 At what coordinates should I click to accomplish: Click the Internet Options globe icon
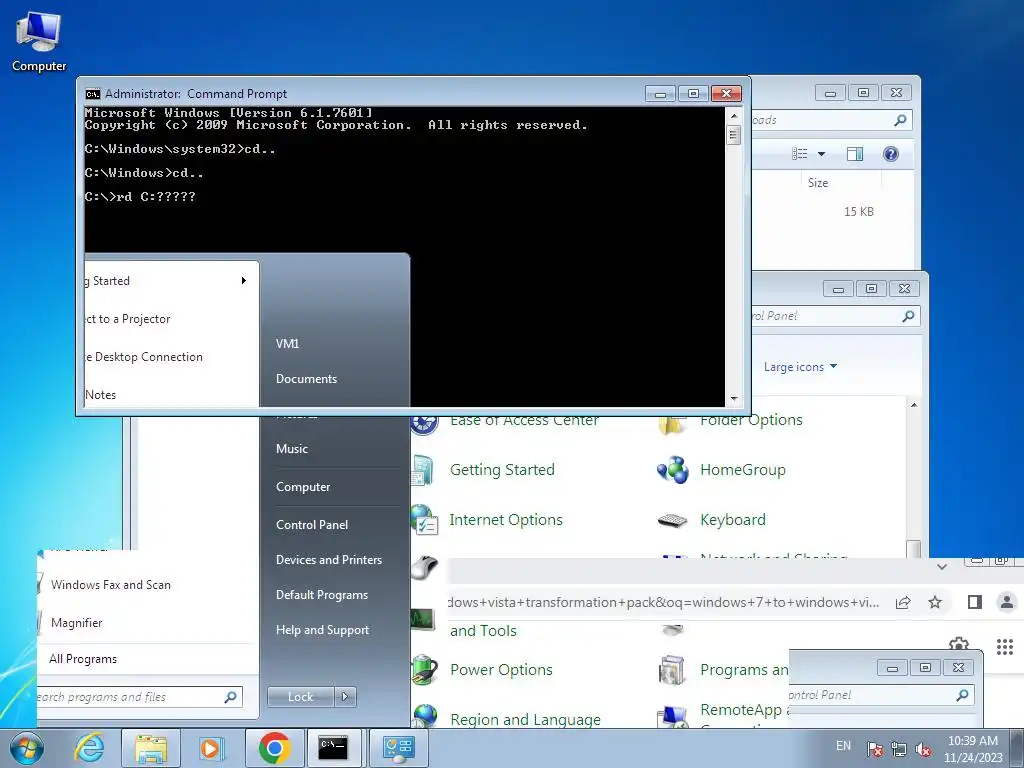[x=424, y=520]
